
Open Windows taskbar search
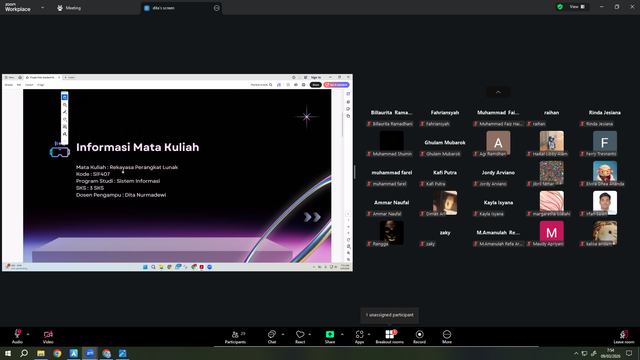tap(24, 353)
